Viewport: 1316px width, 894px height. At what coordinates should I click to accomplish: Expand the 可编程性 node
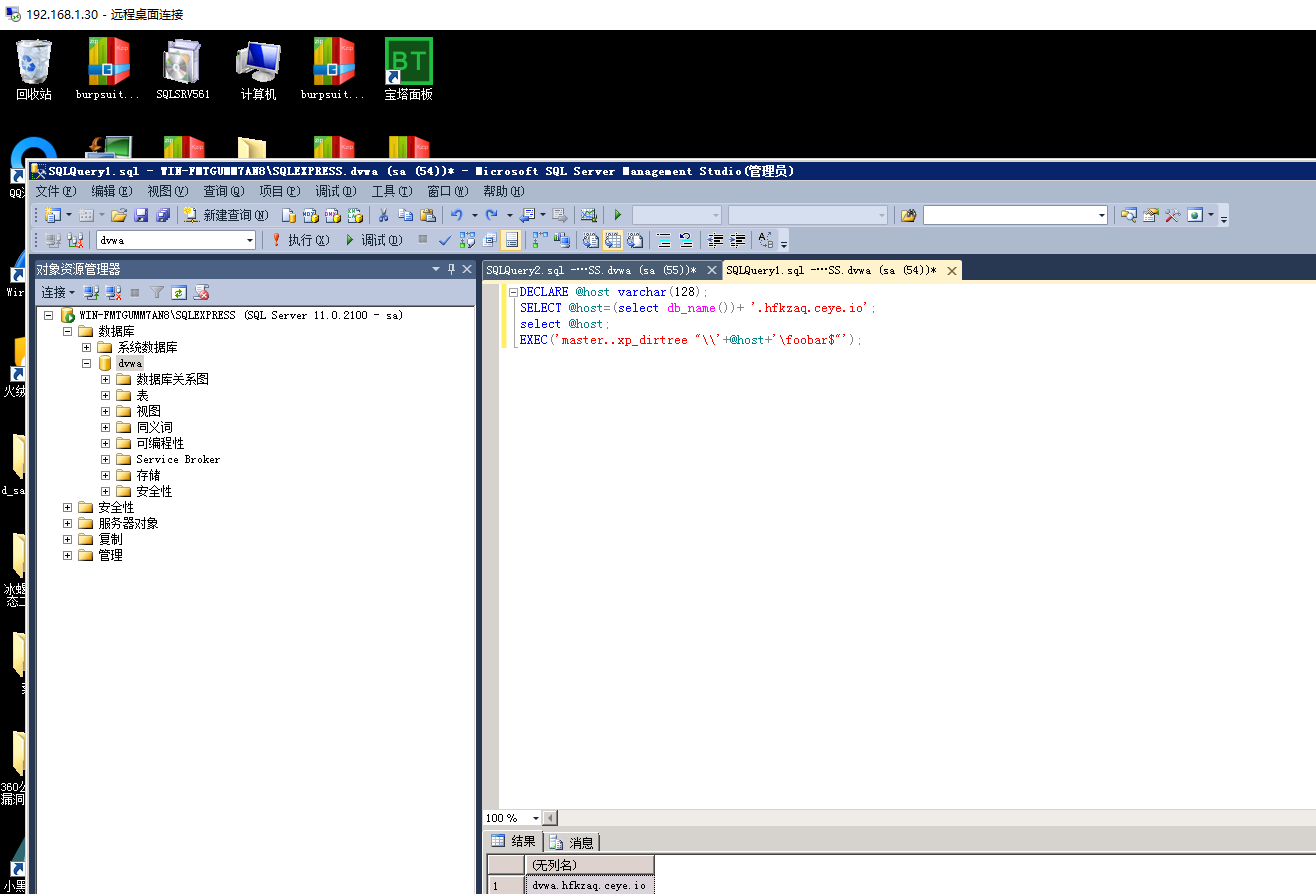pos(105,443)
